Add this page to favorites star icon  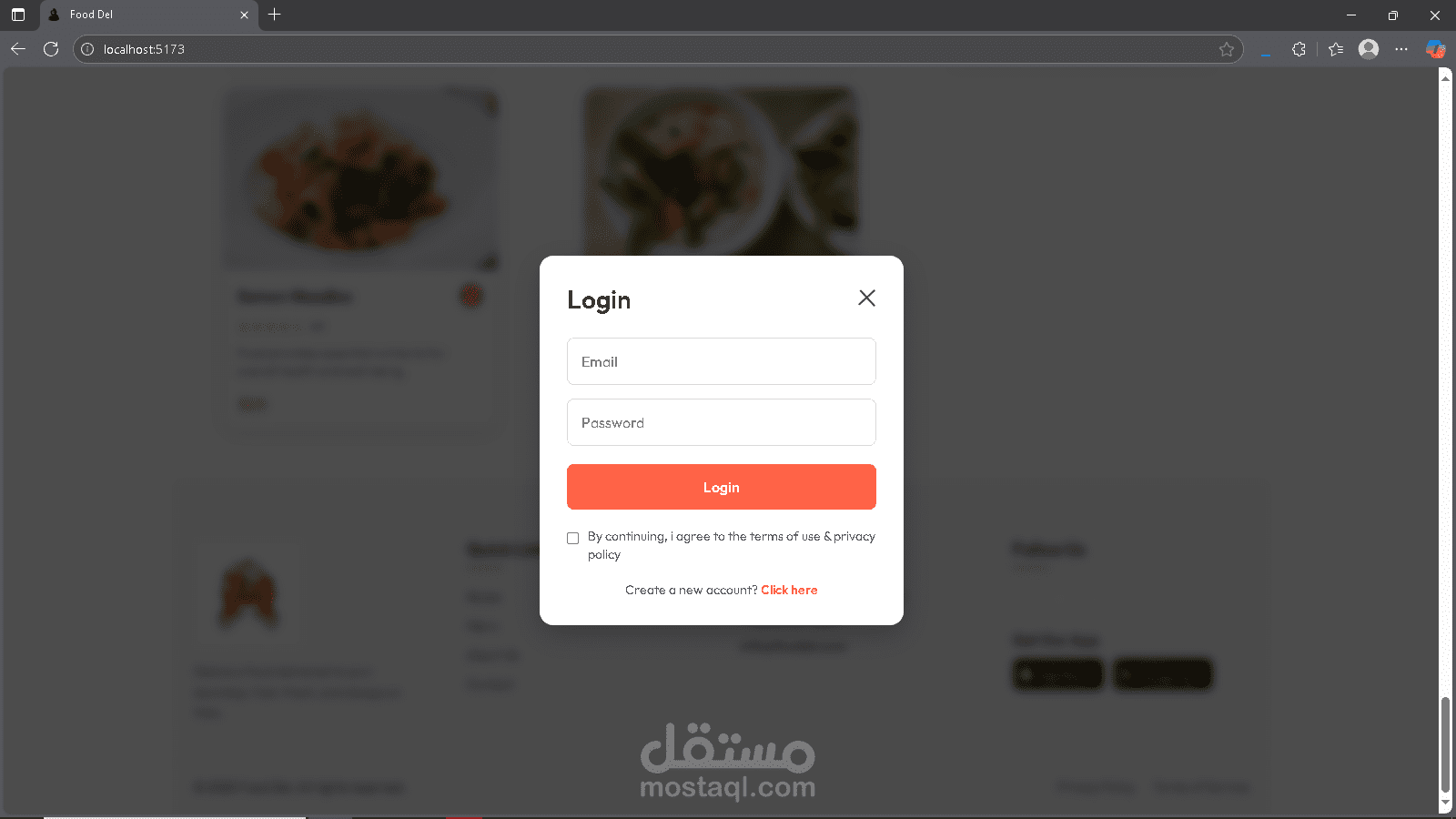1226,49
